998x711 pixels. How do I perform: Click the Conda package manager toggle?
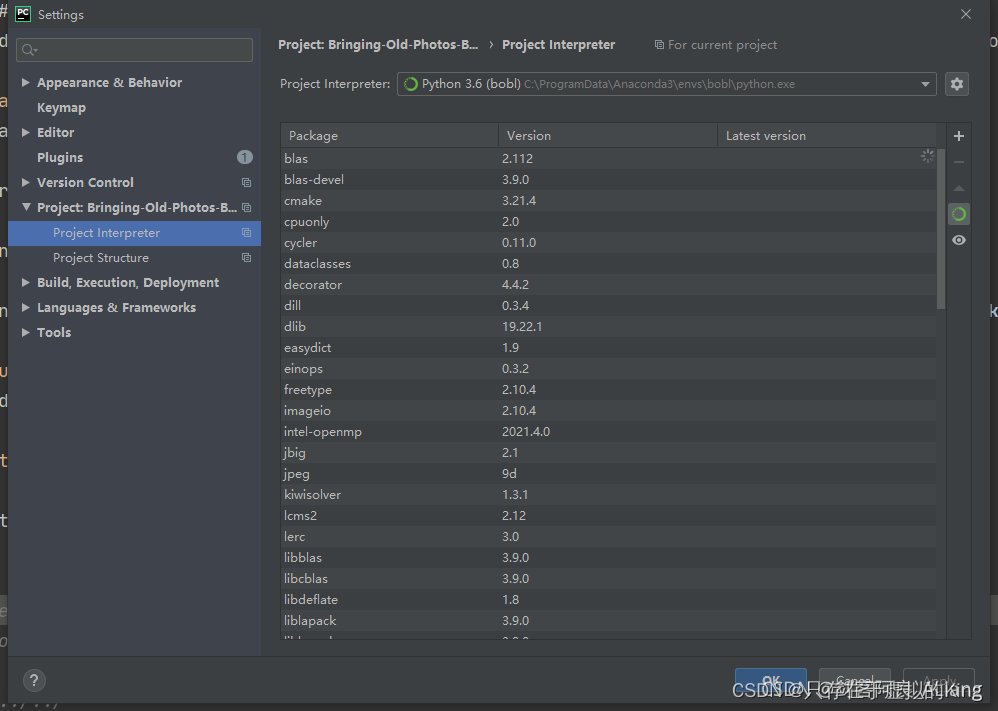[959, 215]
